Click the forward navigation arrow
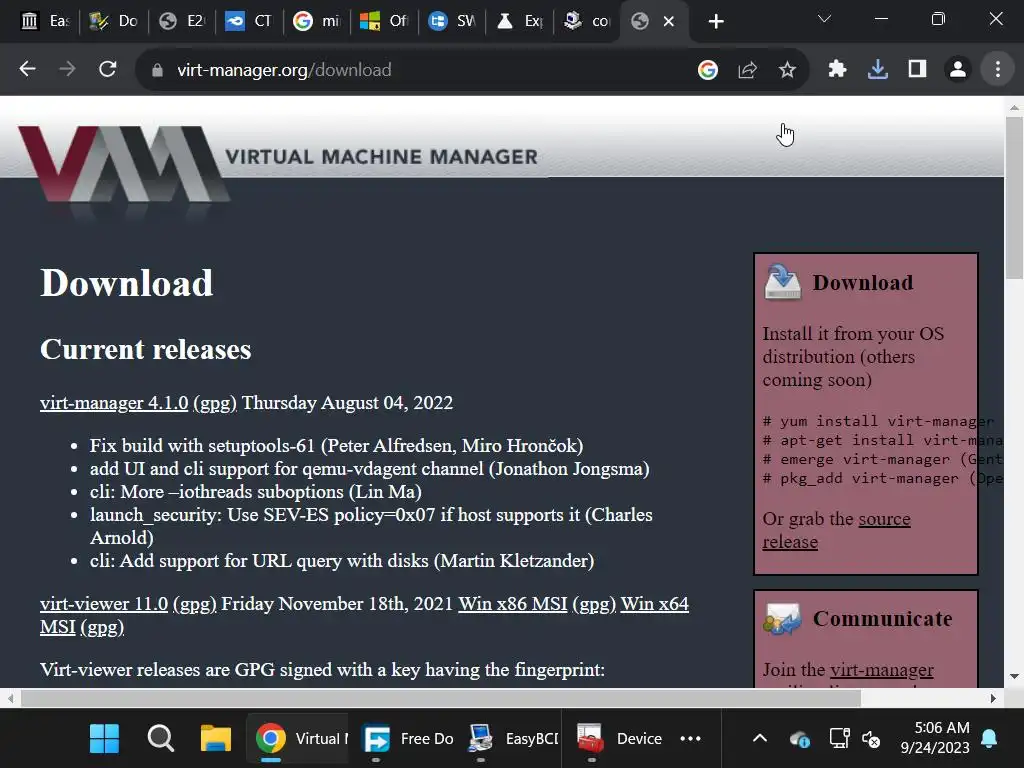Screen dimensions: 1024x768 click(67, 69)
